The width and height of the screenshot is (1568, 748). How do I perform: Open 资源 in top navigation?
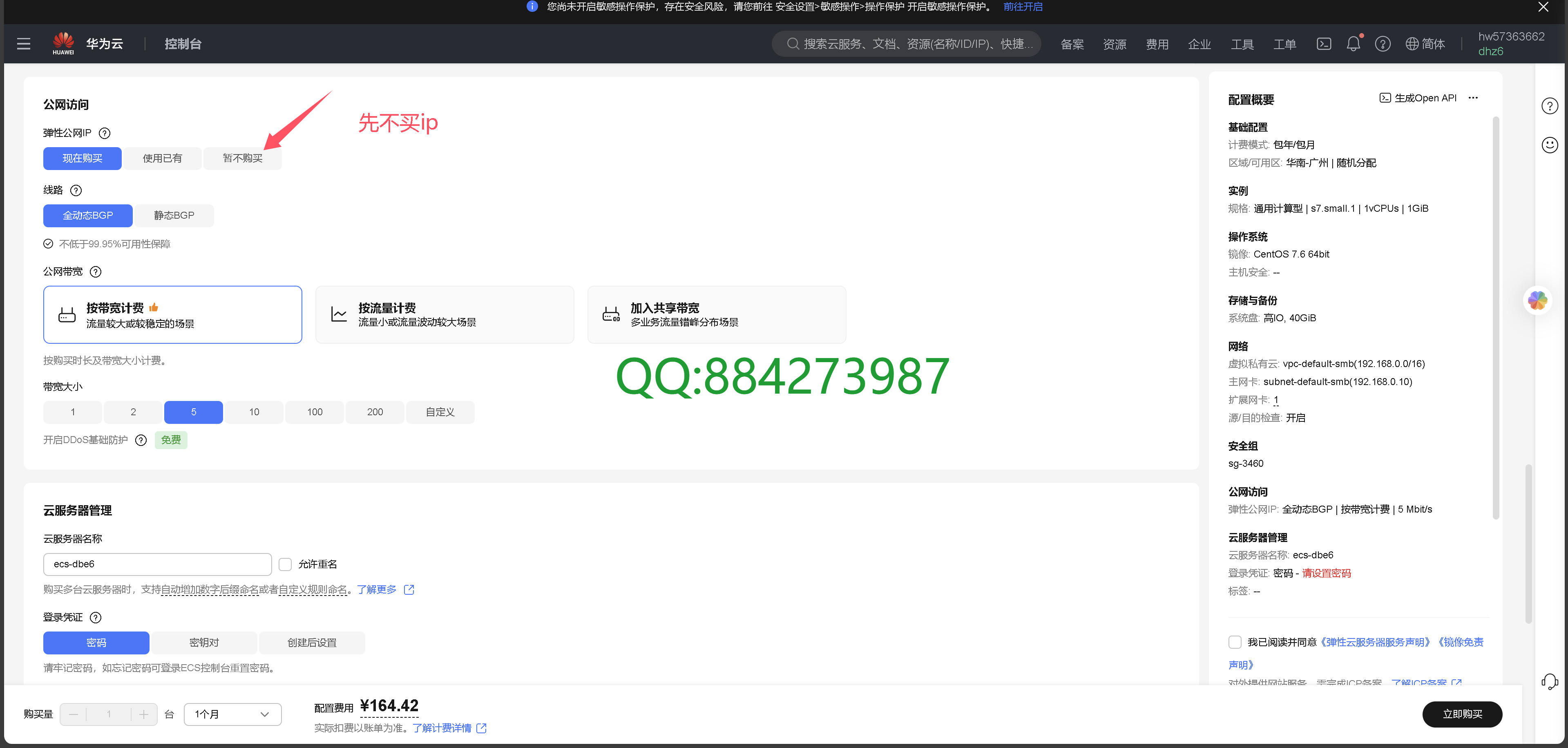(x=1115, y=45)
